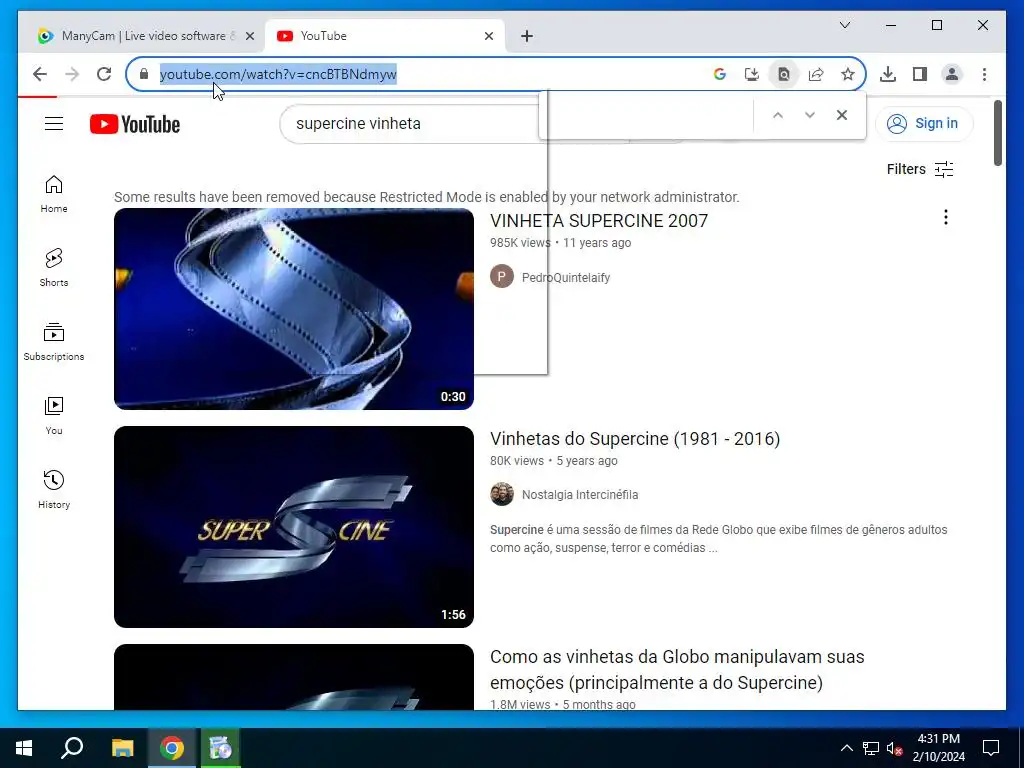Open the Chrome three-dot menu
Image resolution: width=1024 pixels, height=768 pixels.
(984, 74)
